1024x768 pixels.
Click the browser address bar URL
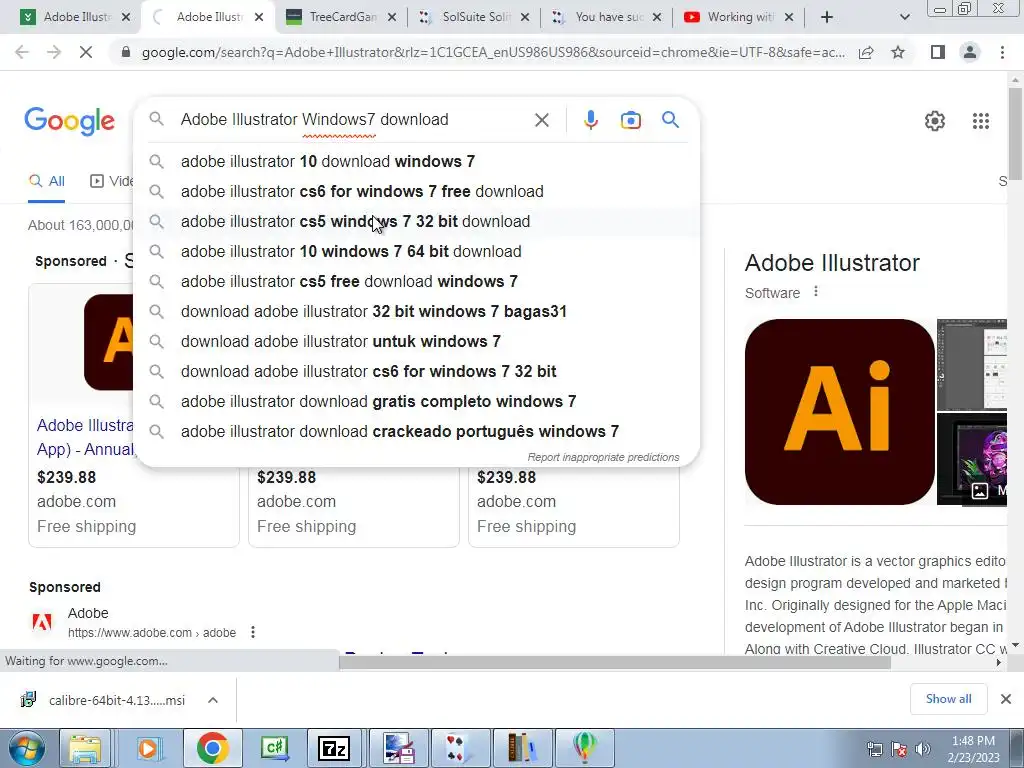pyautogui.click(x=493, y=52)
